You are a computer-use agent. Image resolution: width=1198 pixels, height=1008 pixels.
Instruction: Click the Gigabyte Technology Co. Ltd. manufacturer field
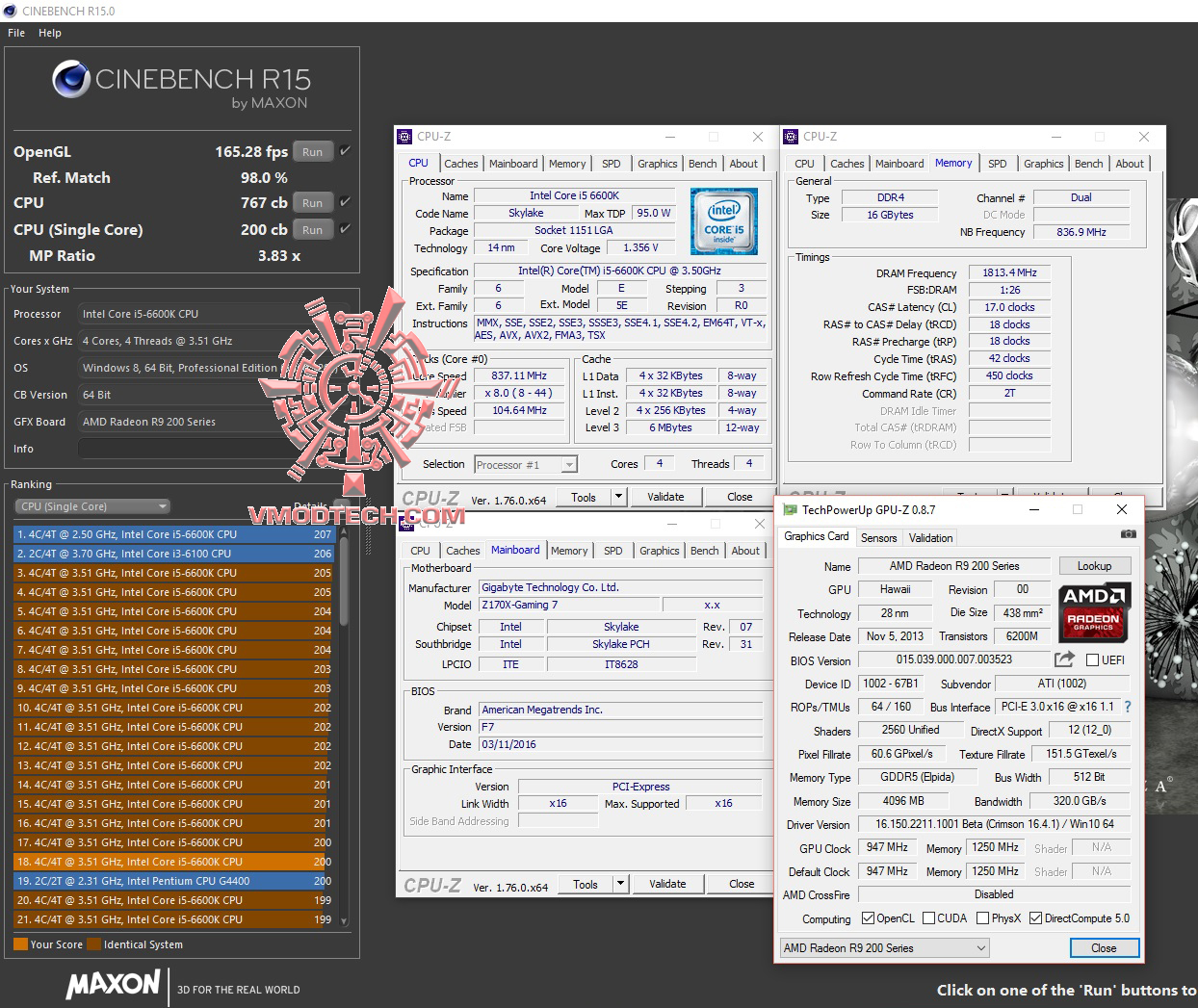[621, 587]
